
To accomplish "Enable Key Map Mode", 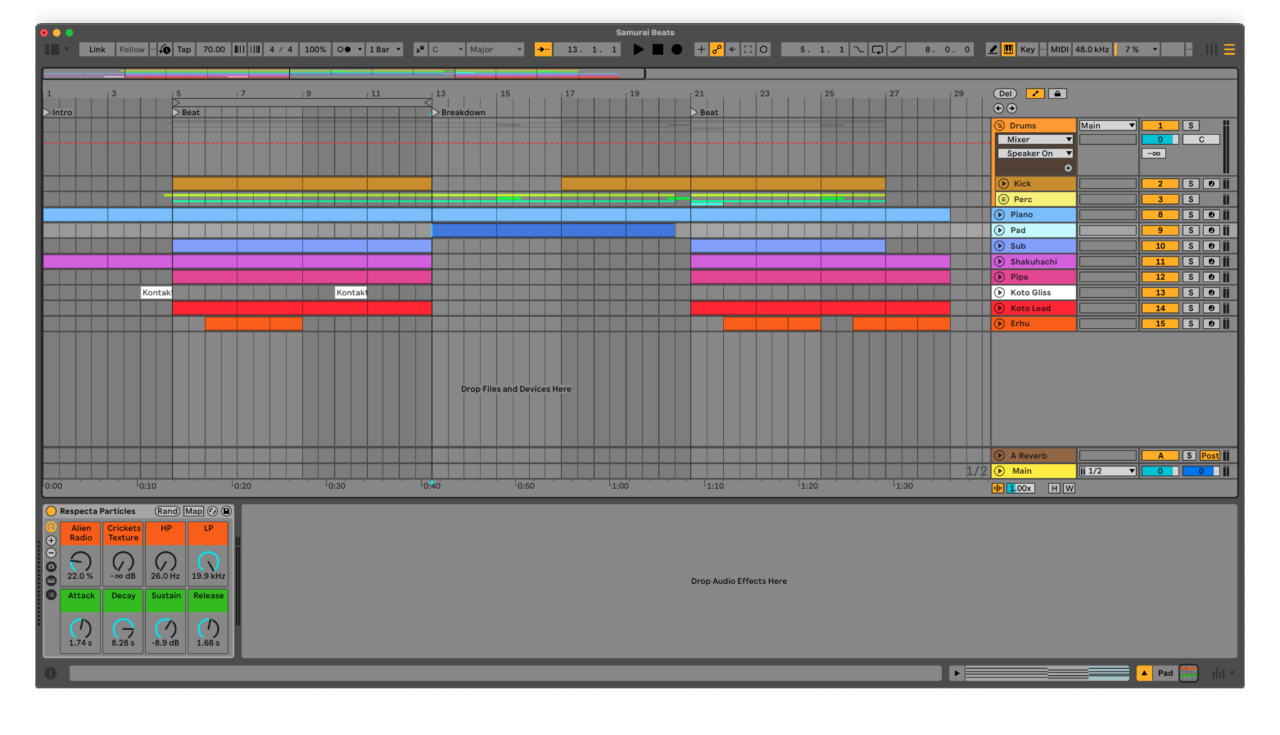I will tap(1028, 49).
